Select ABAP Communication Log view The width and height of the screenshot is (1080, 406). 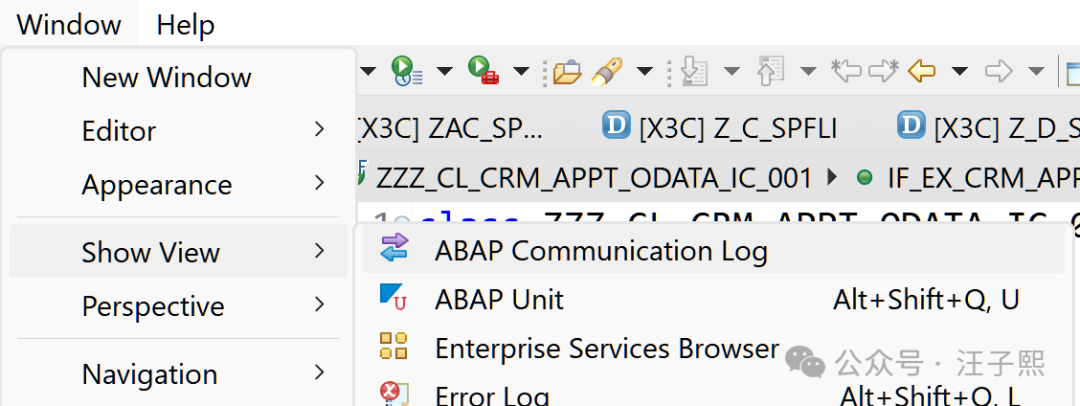713,251
